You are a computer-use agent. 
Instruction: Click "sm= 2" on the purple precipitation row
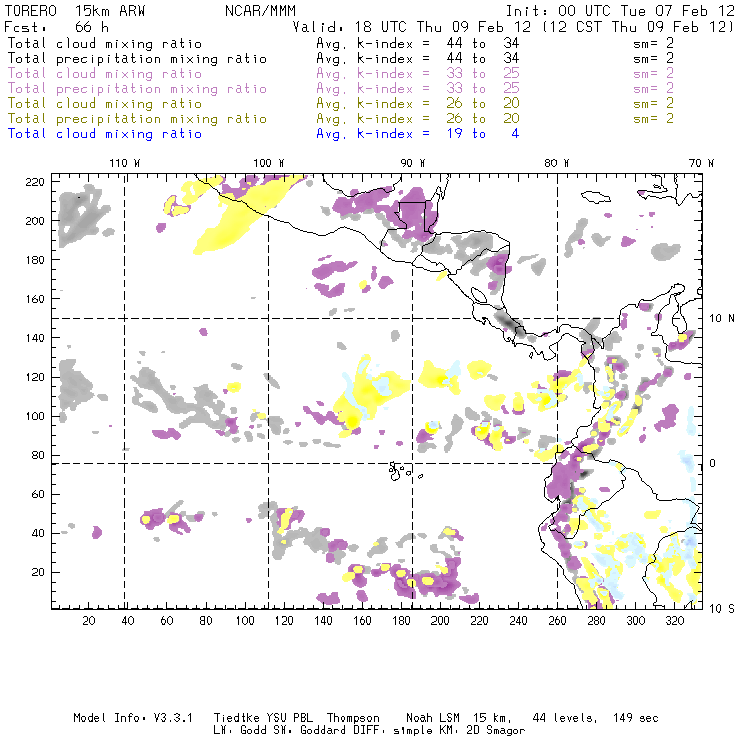(653, 89)
